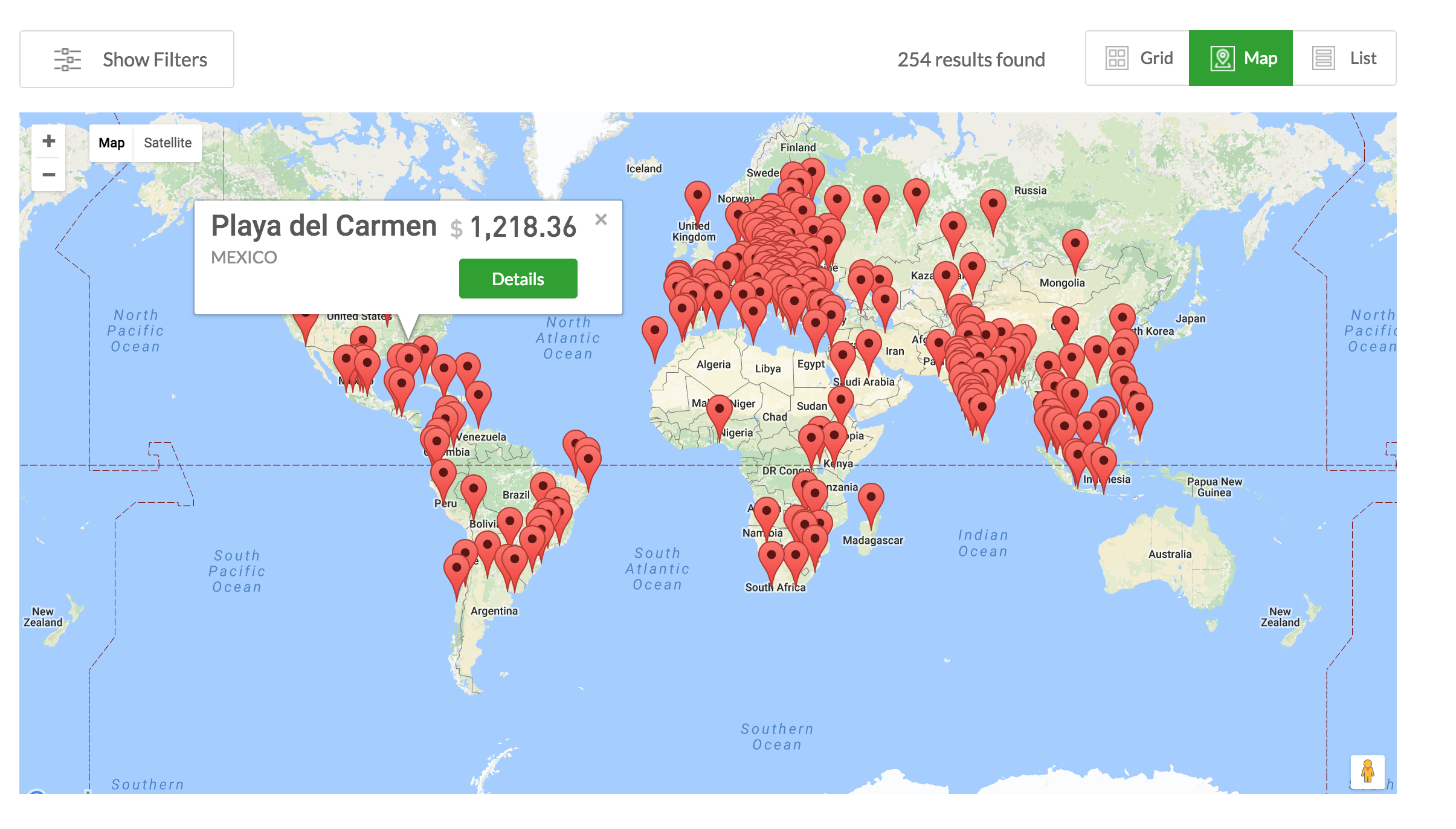Click the map pin over Nigeria
Viewport: 1456px width, 829px height.
[x=719, y=410]
